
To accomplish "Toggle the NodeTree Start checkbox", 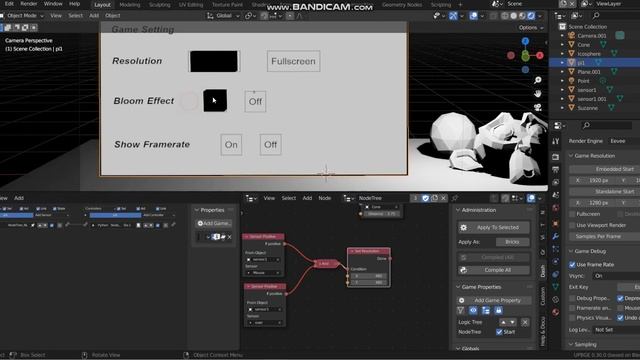I will (x=499, y=332).
